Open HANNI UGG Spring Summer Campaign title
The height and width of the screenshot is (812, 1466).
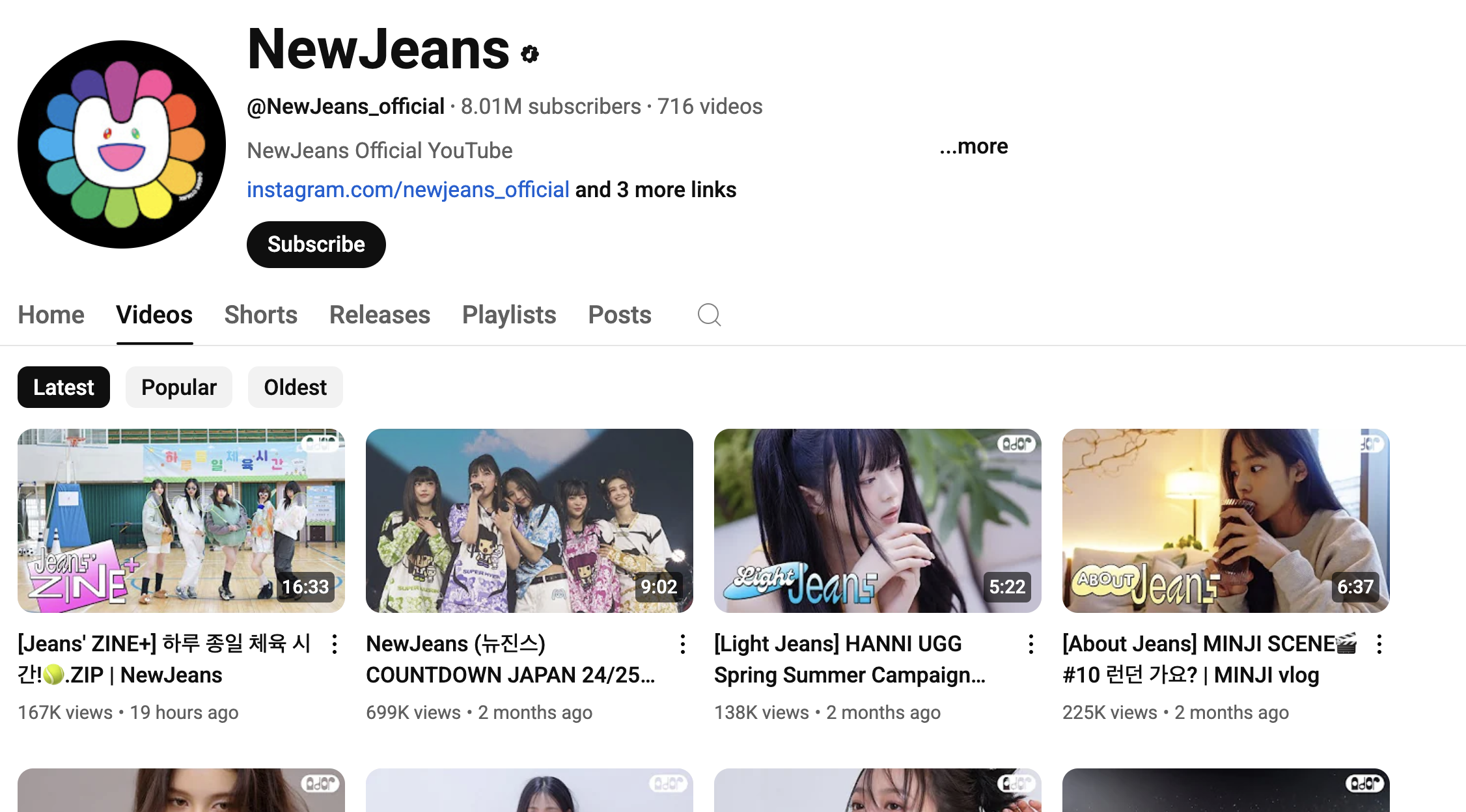point(850,659)
